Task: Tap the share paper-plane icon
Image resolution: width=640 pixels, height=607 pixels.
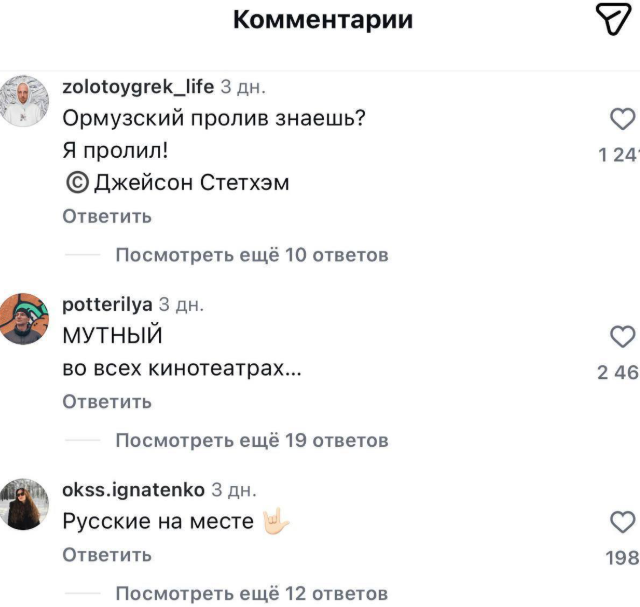Action: (611, 20)
